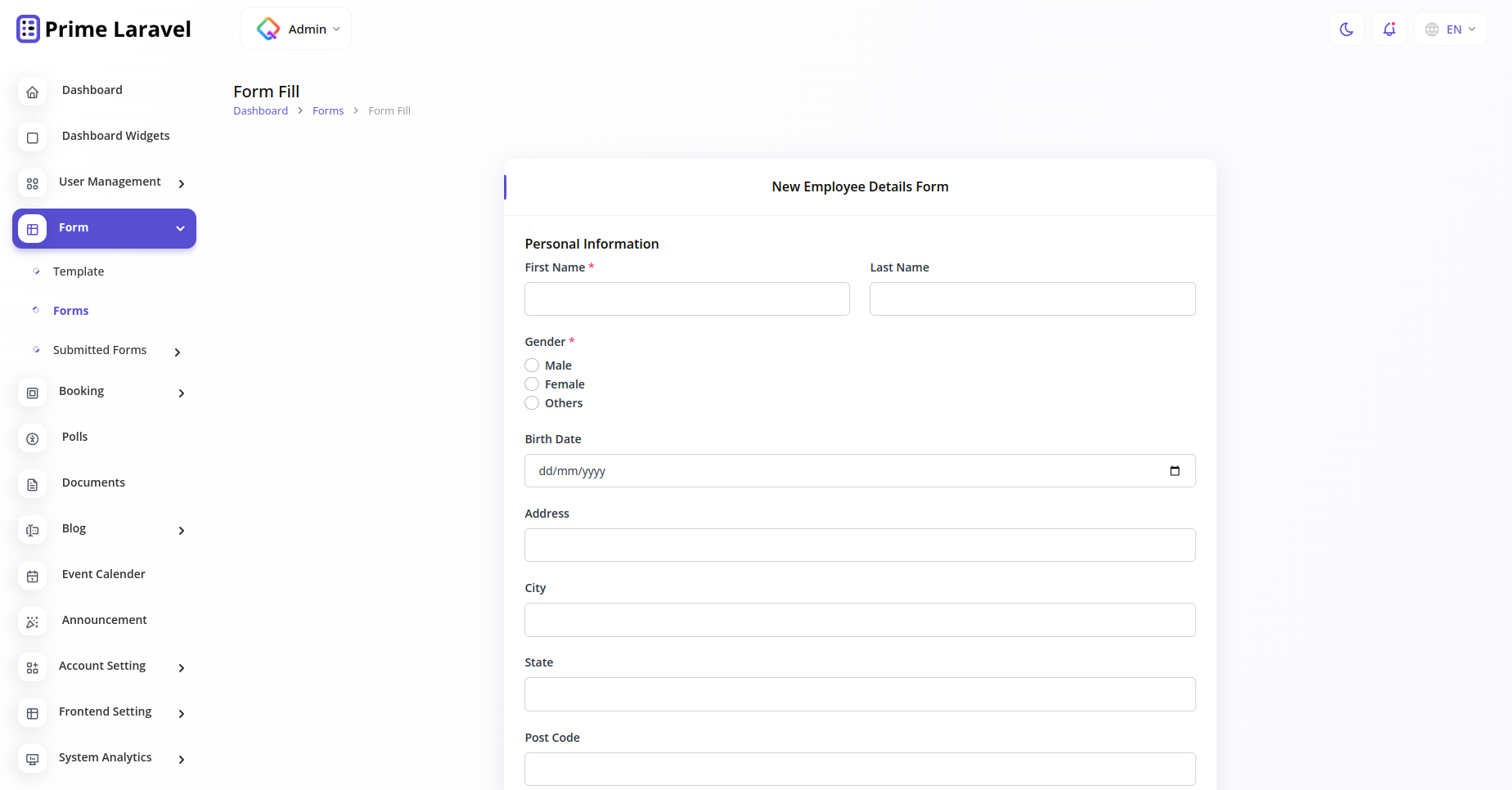Navigate using the Dashboard breadcrumb link

tap(260, 110)
